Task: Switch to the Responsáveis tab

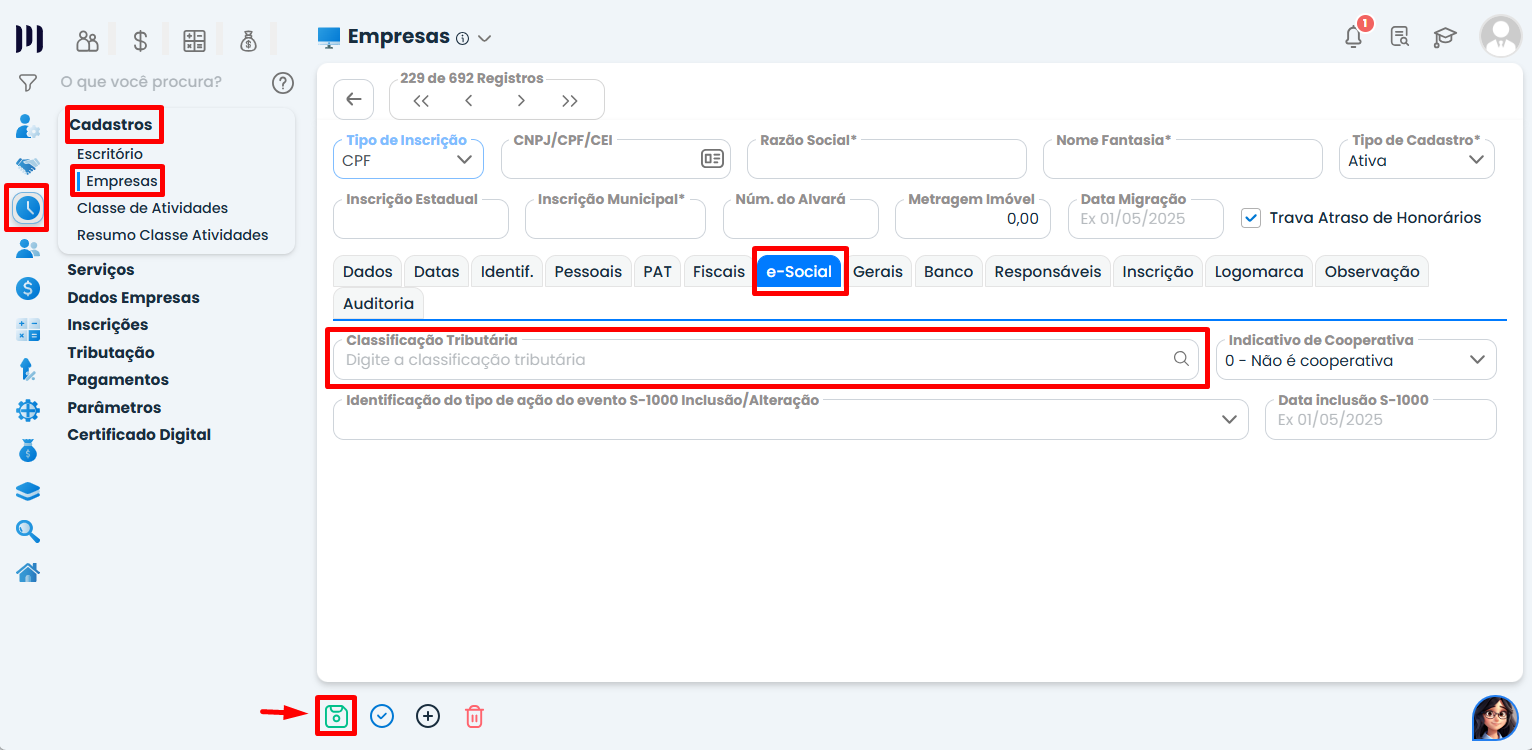Action: [x=1048, y=272]
